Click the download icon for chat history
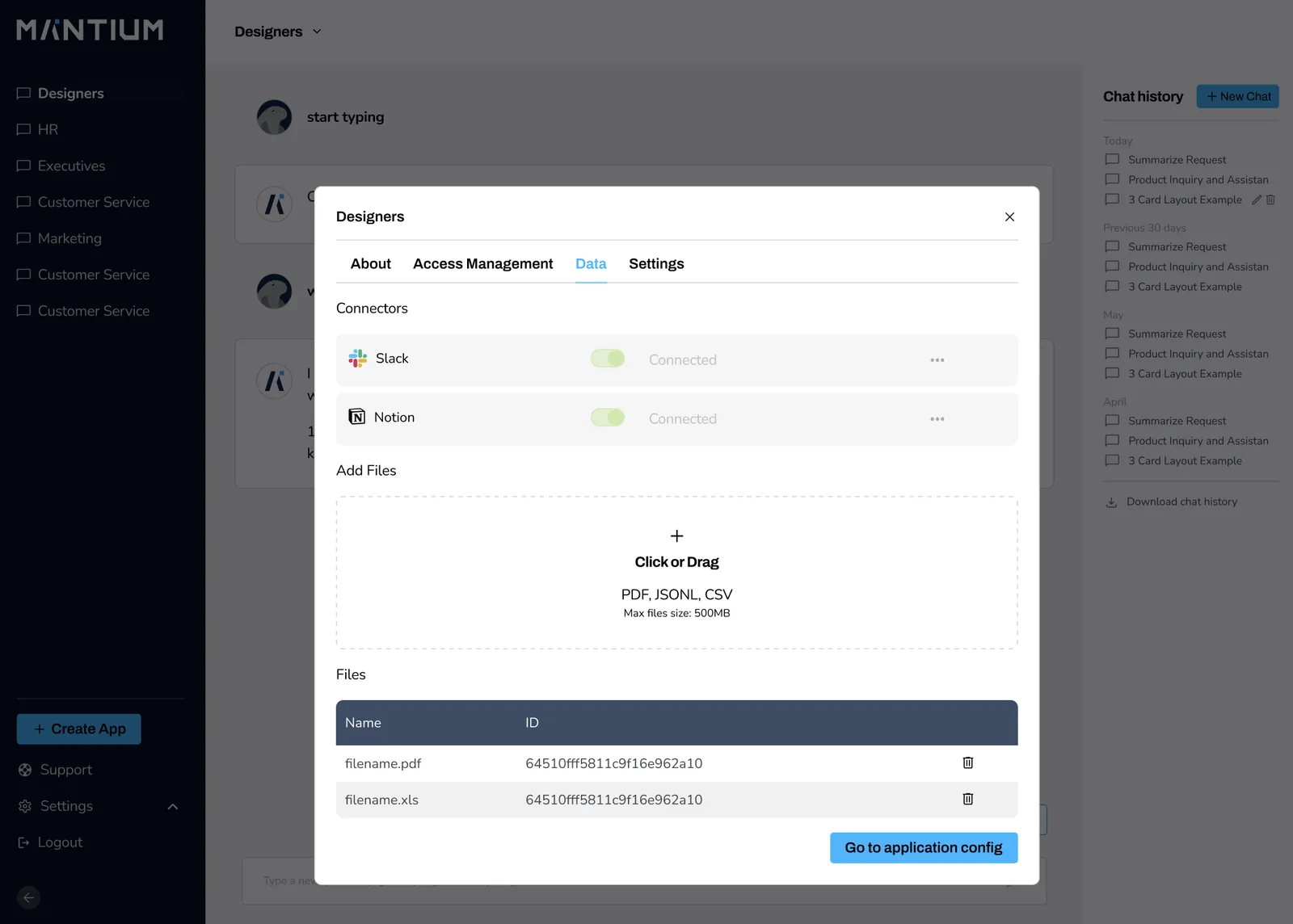Viewport: 1293px width, 924px height. click(x=1111, y=502)
